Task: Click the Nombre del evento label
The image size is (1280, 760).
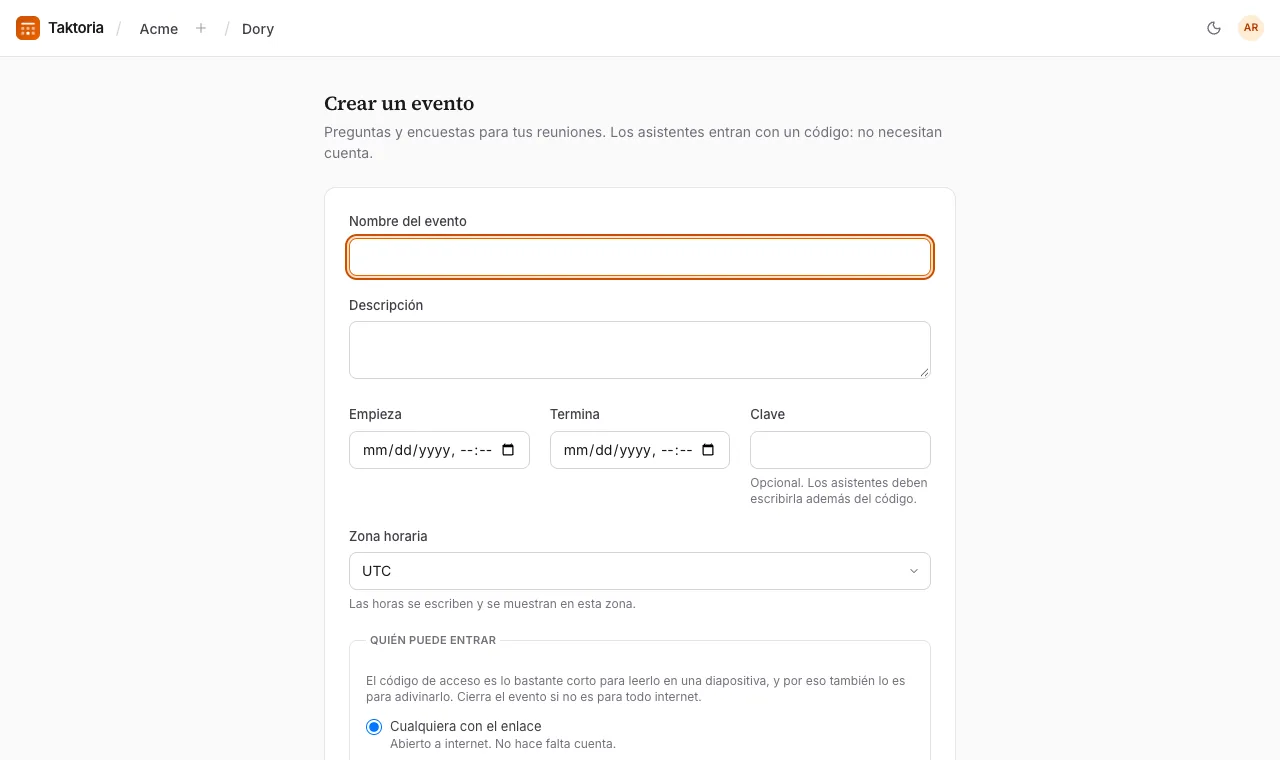Action: pyautogui.click(x=408, y=221)
